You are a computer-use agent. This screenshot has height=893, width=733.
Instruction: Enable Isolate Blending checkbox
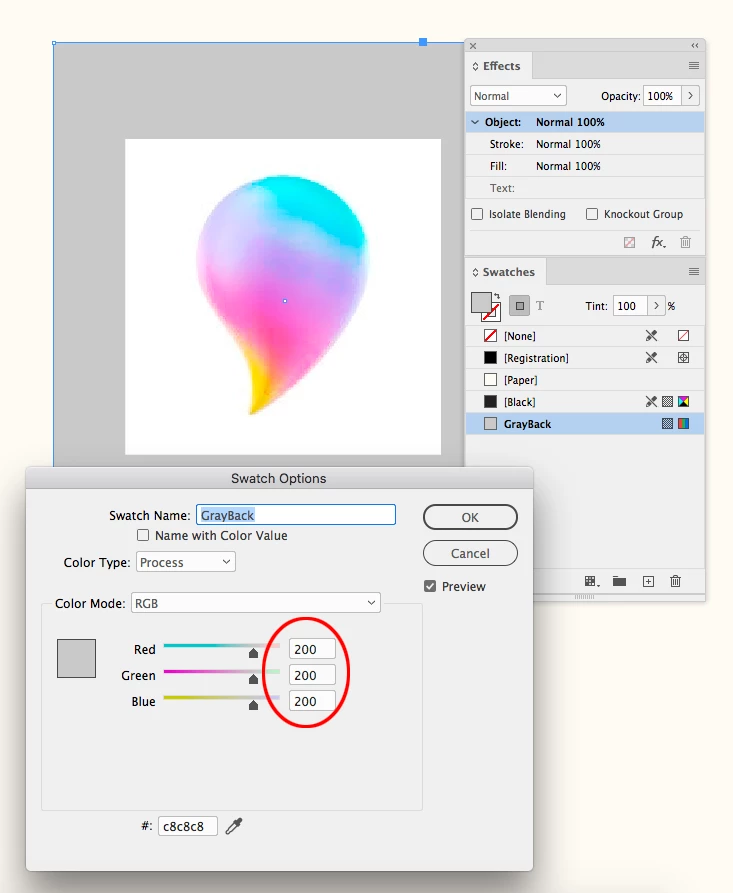pos(477,214)
